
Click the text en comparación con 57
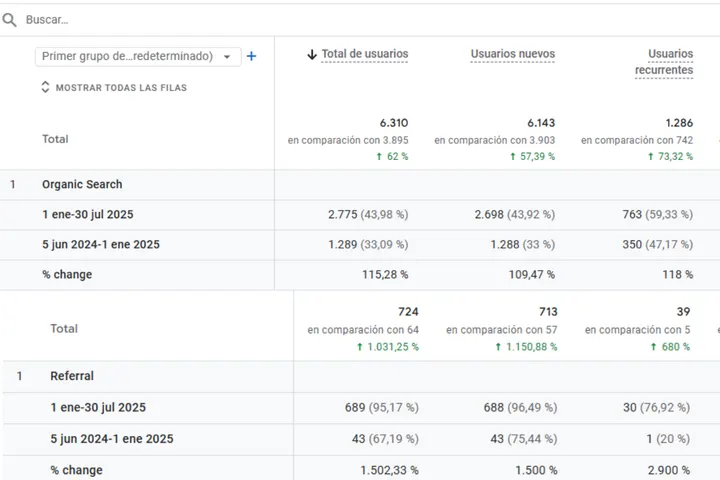click(x=501, y=330)
